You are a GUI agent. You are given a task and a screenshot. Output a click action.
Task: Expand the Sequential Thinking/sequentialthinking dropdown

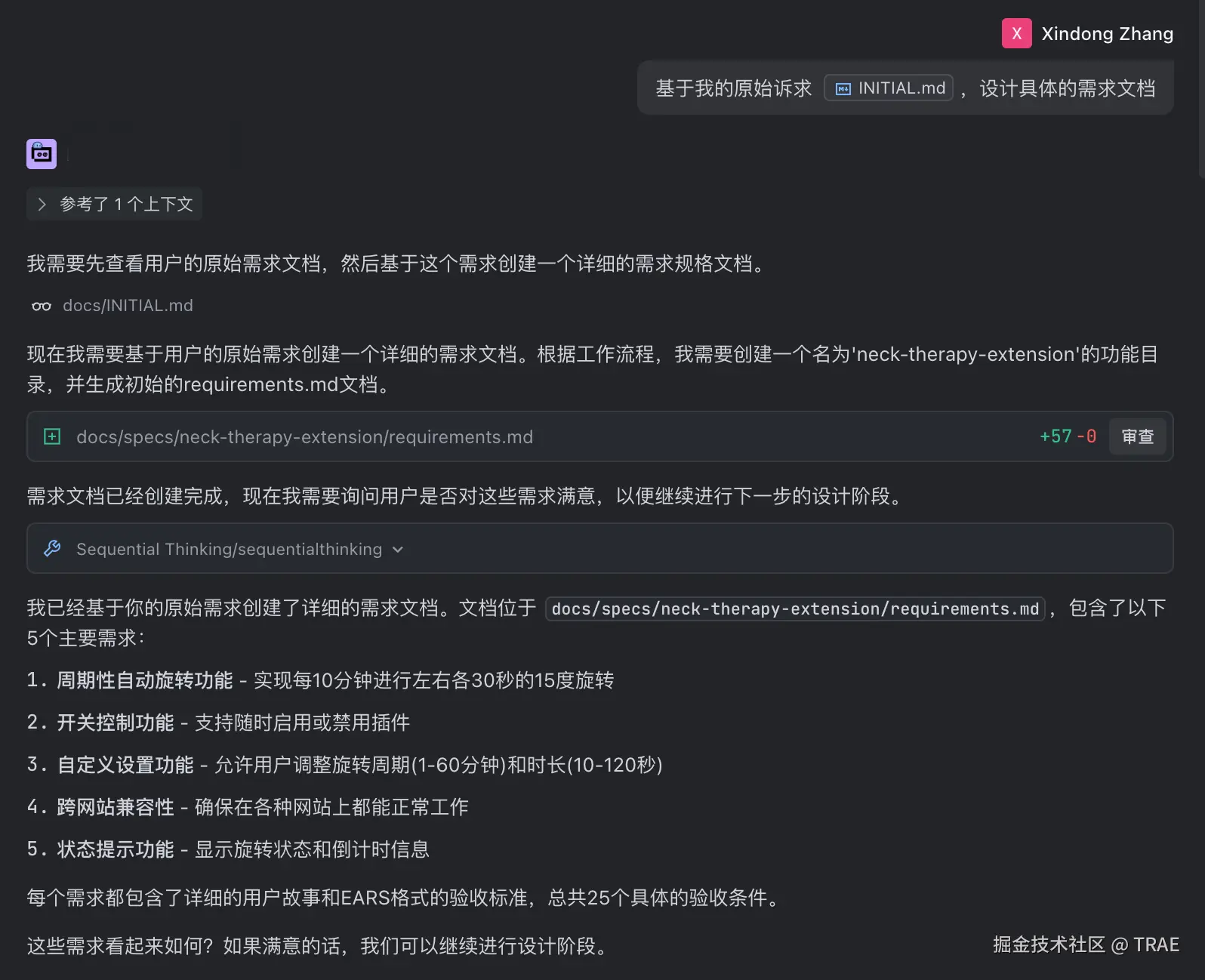point(398,550)
